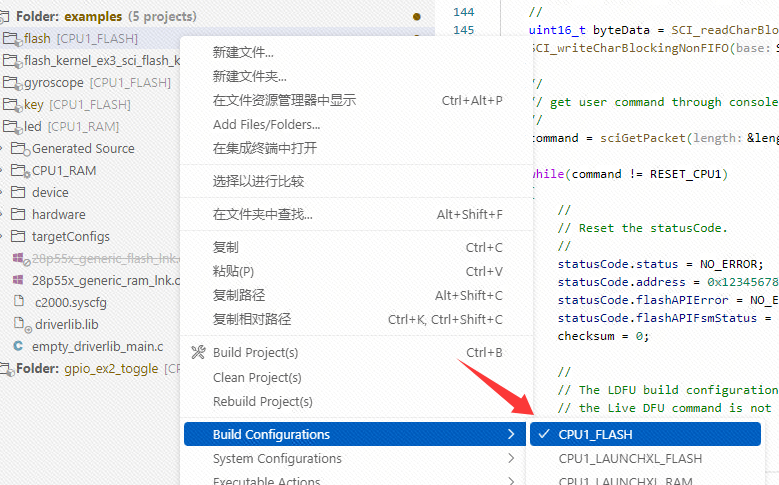Image resolution: width=779 pixels, height=485 pixels.
Task: Click the gyroscope project icon
Action: coord(12,82)
